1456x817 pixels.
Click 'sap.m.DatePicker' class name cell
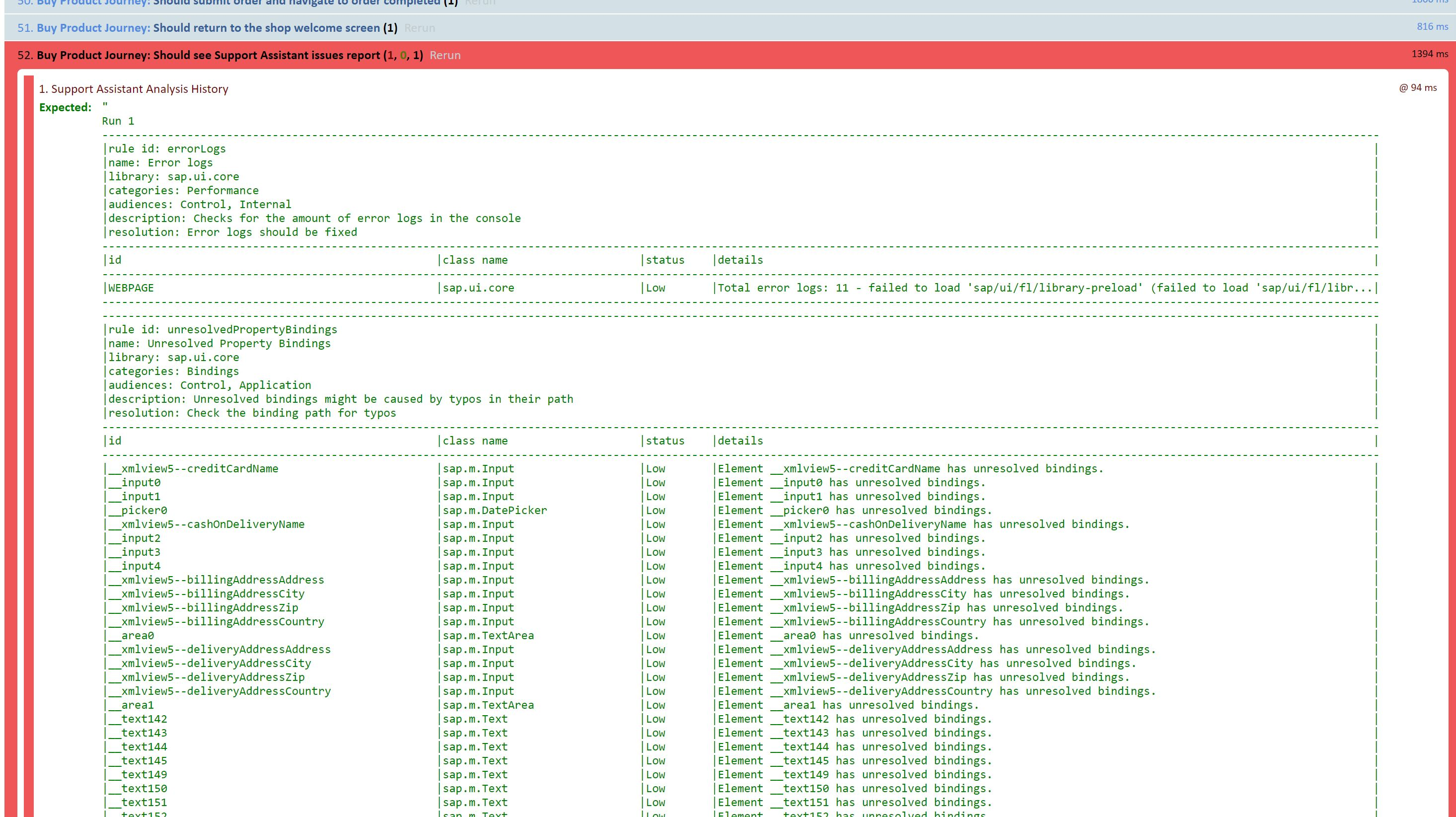495,510
